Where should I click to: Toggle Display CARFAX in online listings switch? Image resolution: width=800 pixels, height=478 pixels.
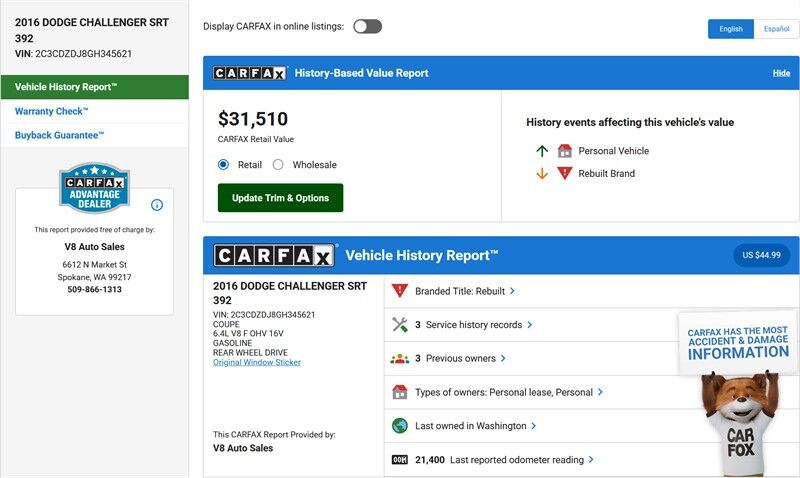point(367,27)
